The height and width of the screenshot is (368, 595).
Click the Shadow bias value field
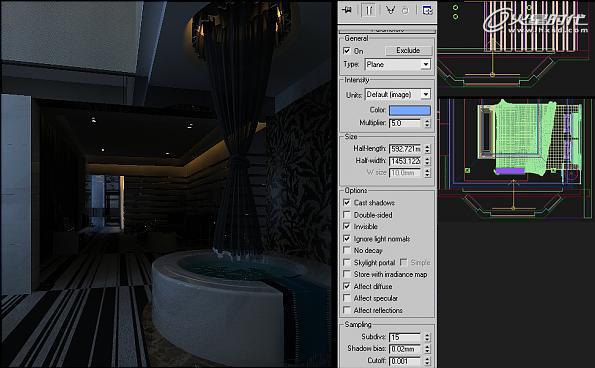pos(405,349)
